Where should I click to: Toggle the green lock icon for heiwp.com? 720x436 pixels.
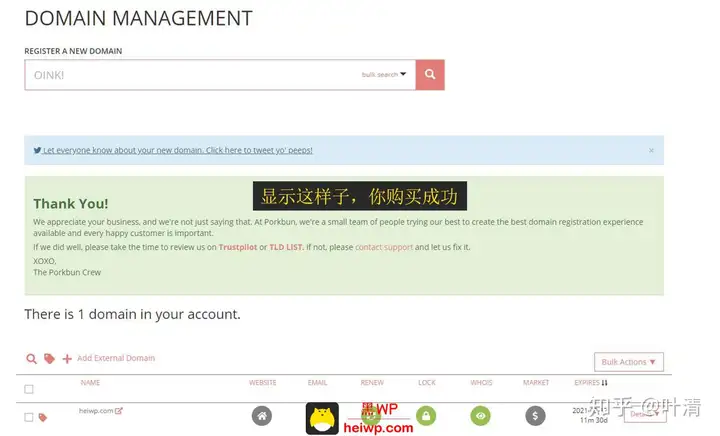coord(426,416)
